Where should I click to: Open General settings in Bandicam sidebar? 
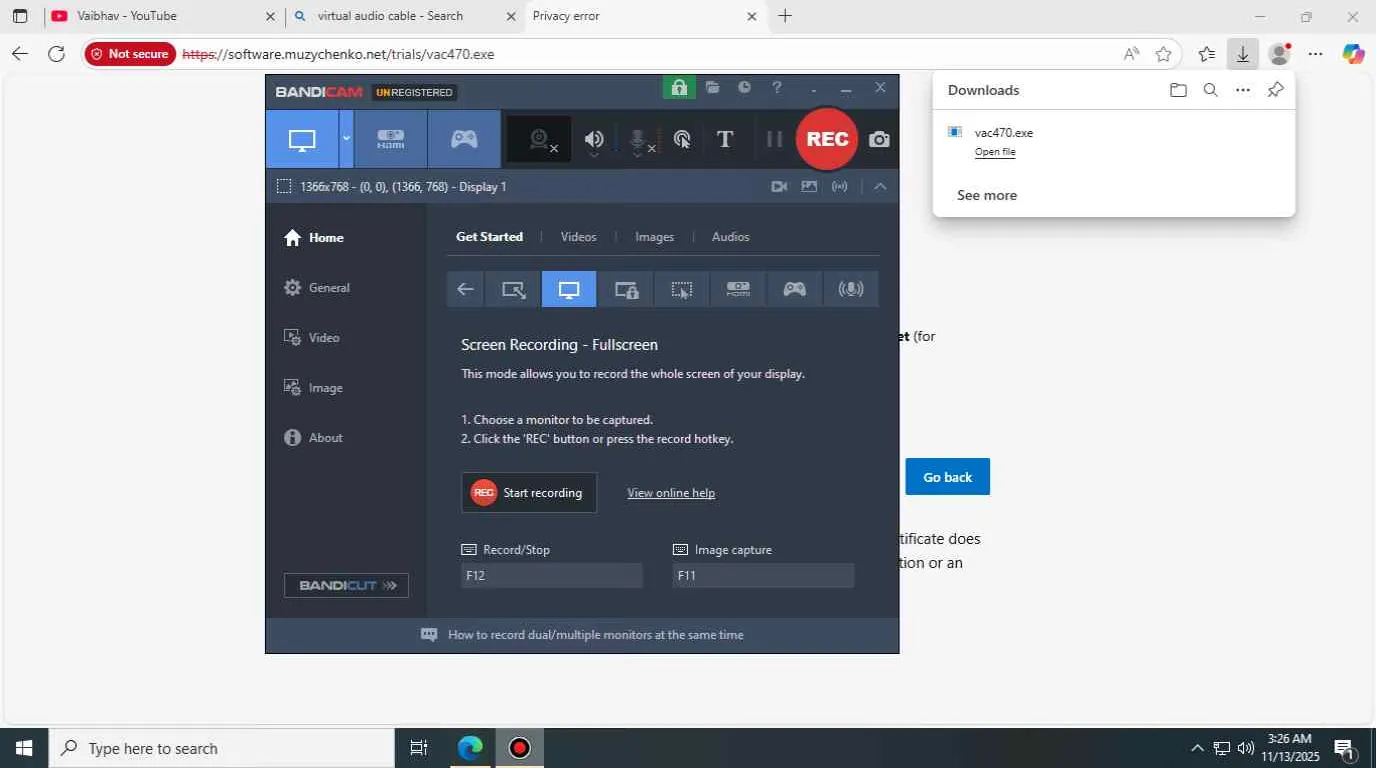pos(317,288)
